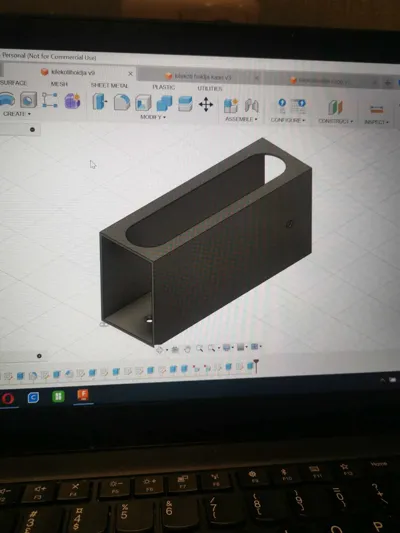Open Opera browser from the taskbar
Screen dimensions: 400x533
click(8, 398)
